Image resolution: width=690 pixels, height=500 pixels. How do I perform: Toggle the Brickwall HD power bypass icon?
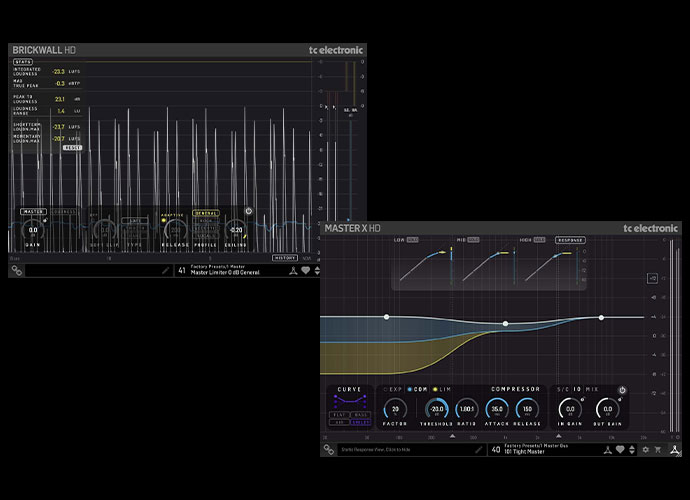(x=249, y=211)
